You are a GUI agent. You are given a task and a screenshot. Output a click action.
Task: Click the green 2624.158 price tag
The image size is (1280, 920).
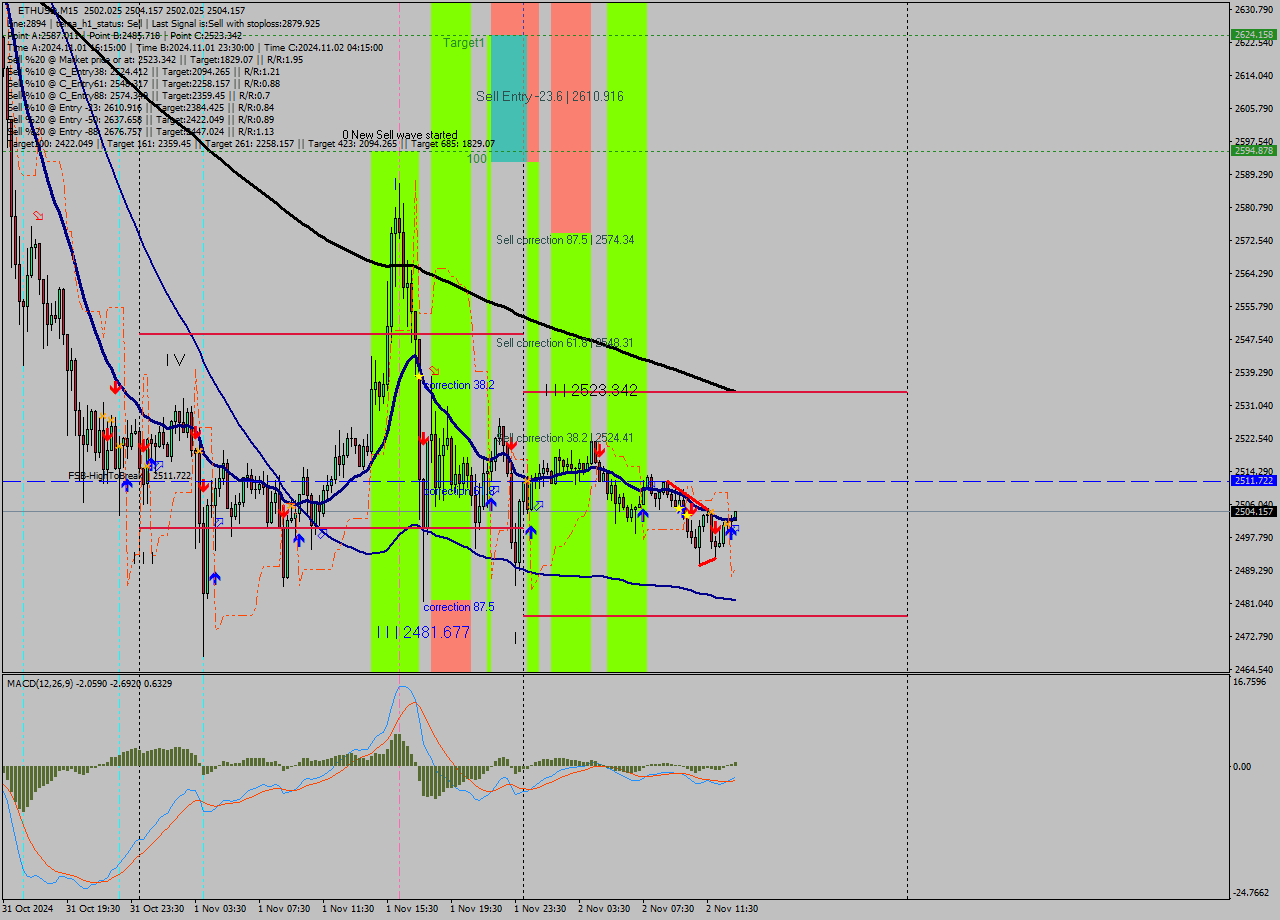pyautogui.click(x=1255, y=34)
